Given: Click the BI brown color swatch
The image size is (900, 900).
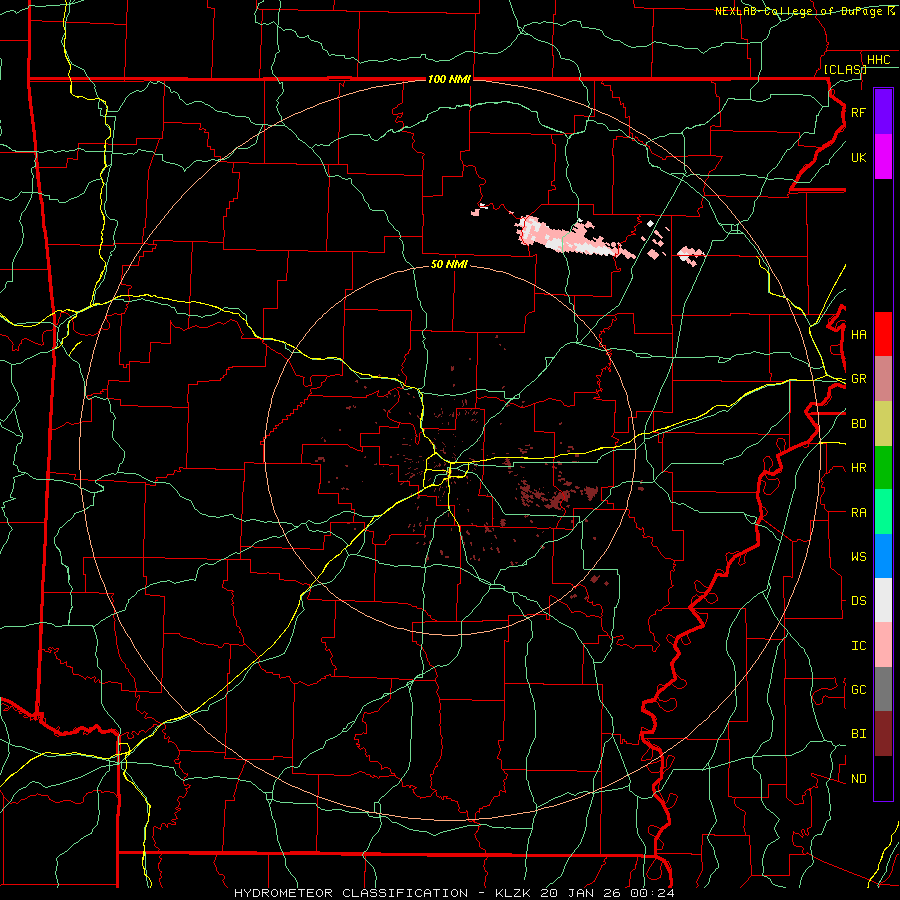Looking at the screenshot, I should [x=883, y=734].
